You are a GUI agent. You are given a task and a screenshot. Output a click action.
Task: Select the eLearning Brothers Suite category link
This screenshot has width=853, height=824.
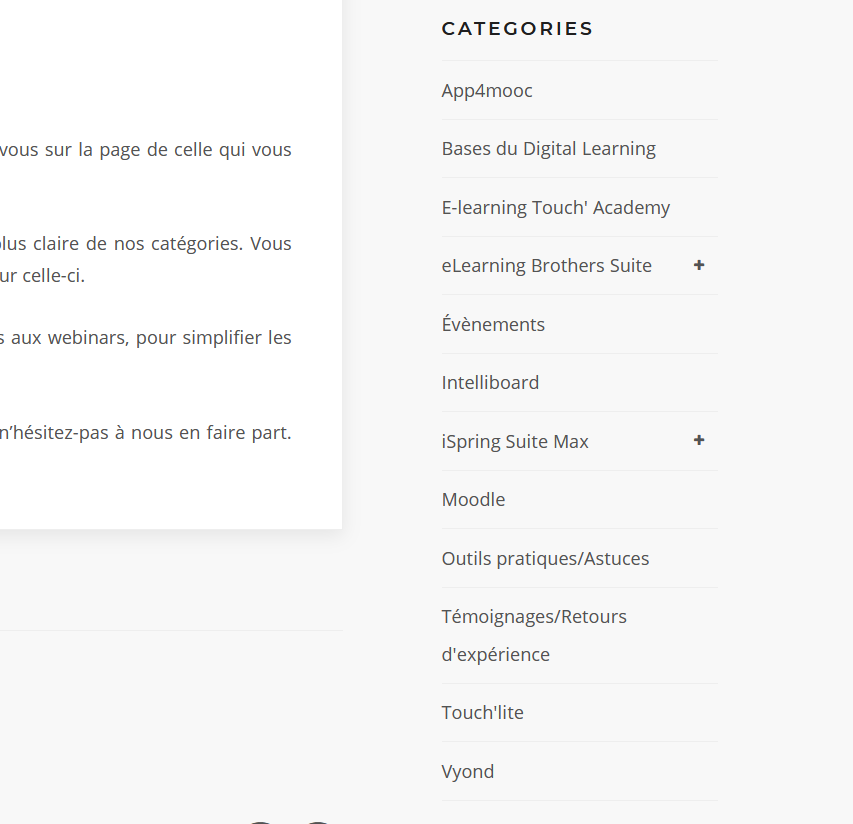[546, 266]
